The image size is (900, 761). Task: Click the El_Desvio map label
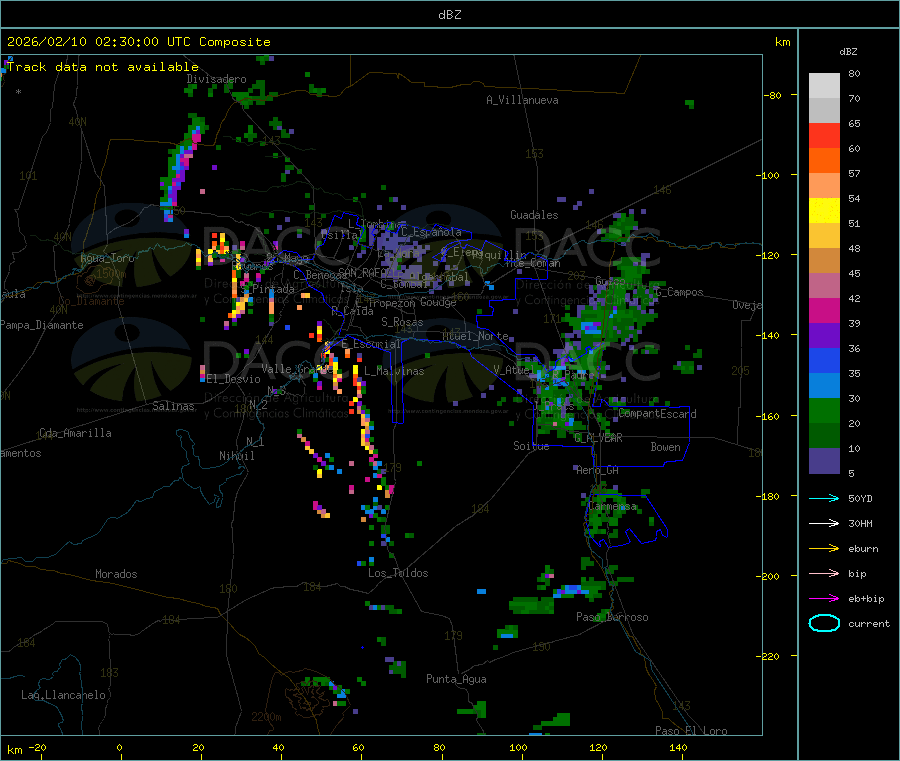pyautogui.click(x=234, y=379)
